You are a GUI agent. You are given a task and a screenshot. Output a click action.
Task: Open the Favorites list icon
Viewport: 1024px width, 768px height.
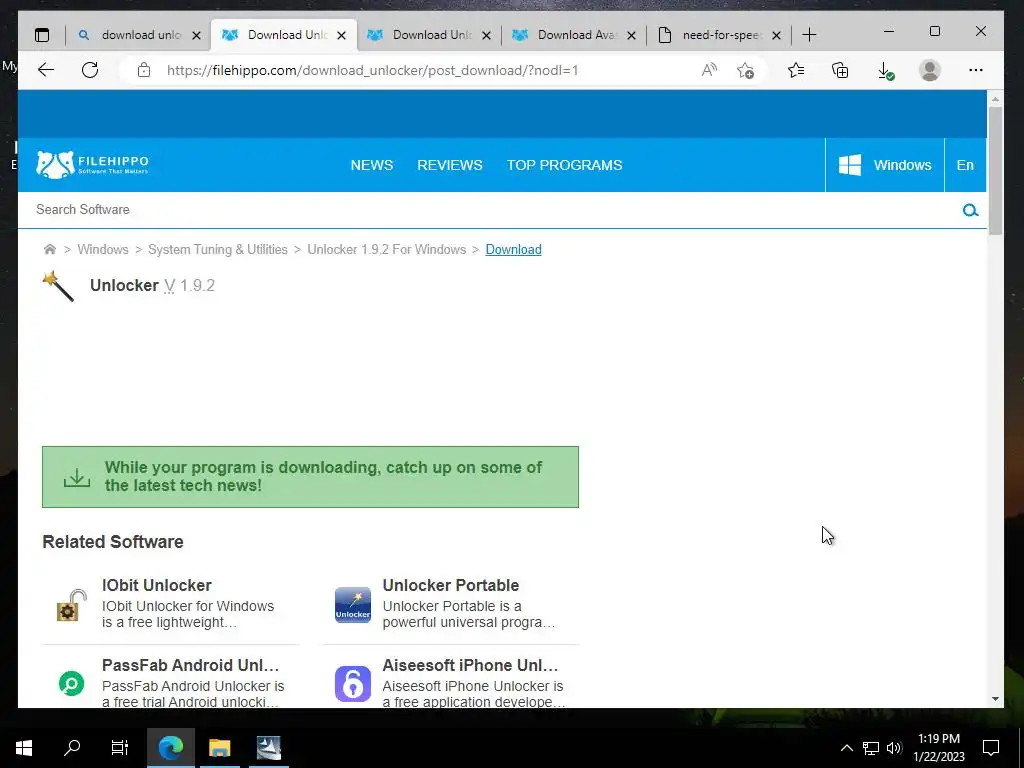[795, 70]
